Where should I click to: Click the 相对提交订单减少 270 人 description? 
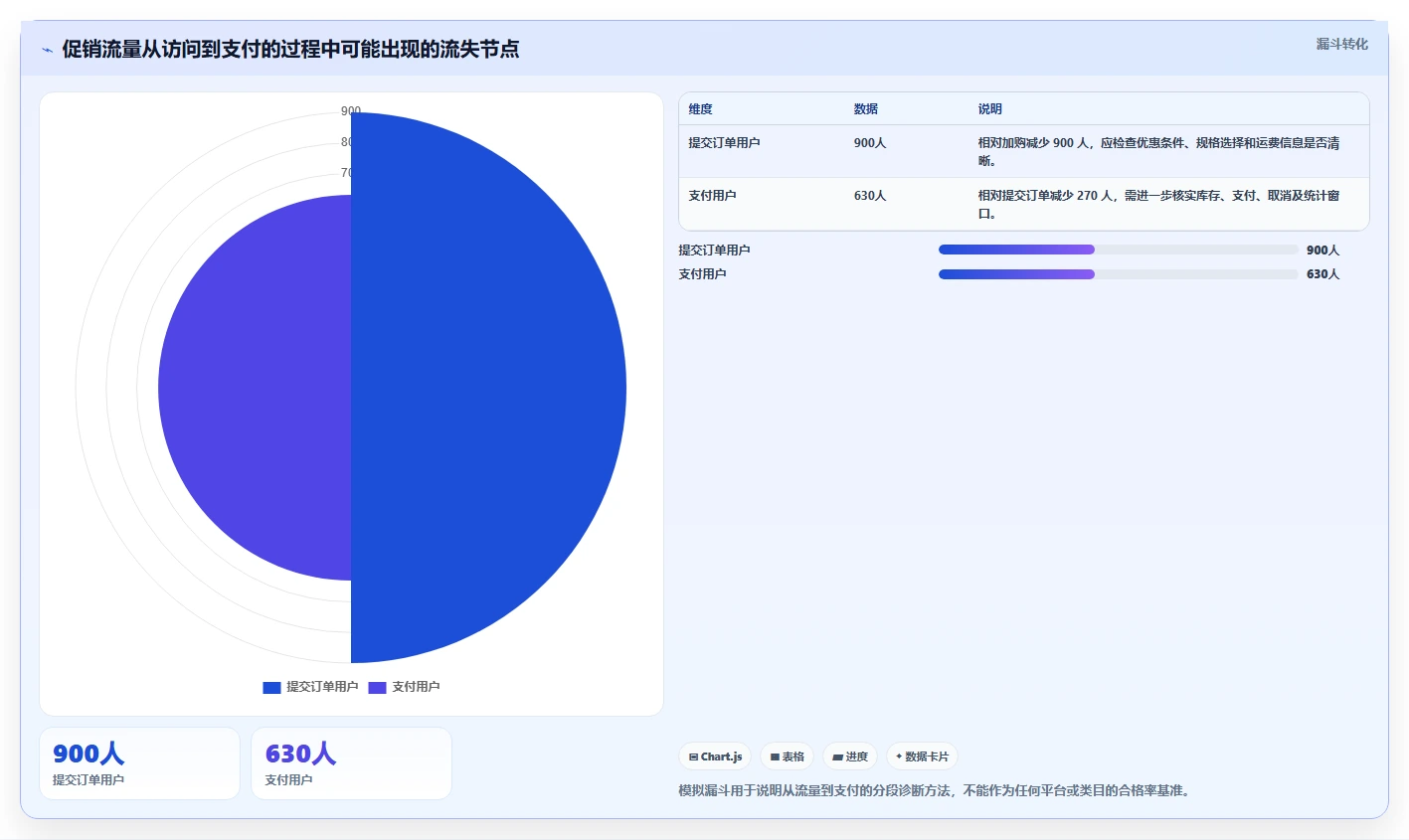coord(1158,205)
